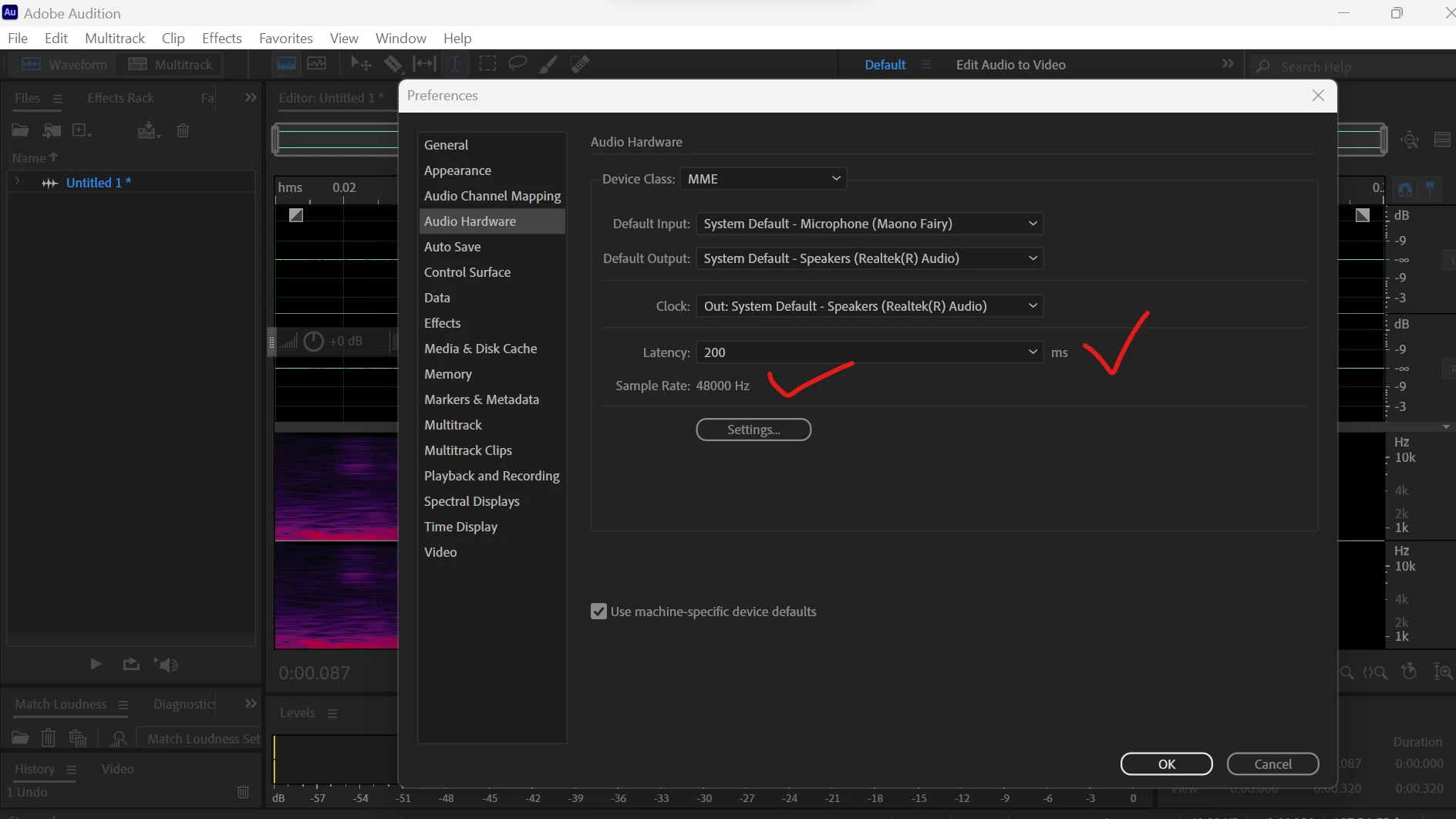Switch to the Effects Rack tab

pos(121,98)
